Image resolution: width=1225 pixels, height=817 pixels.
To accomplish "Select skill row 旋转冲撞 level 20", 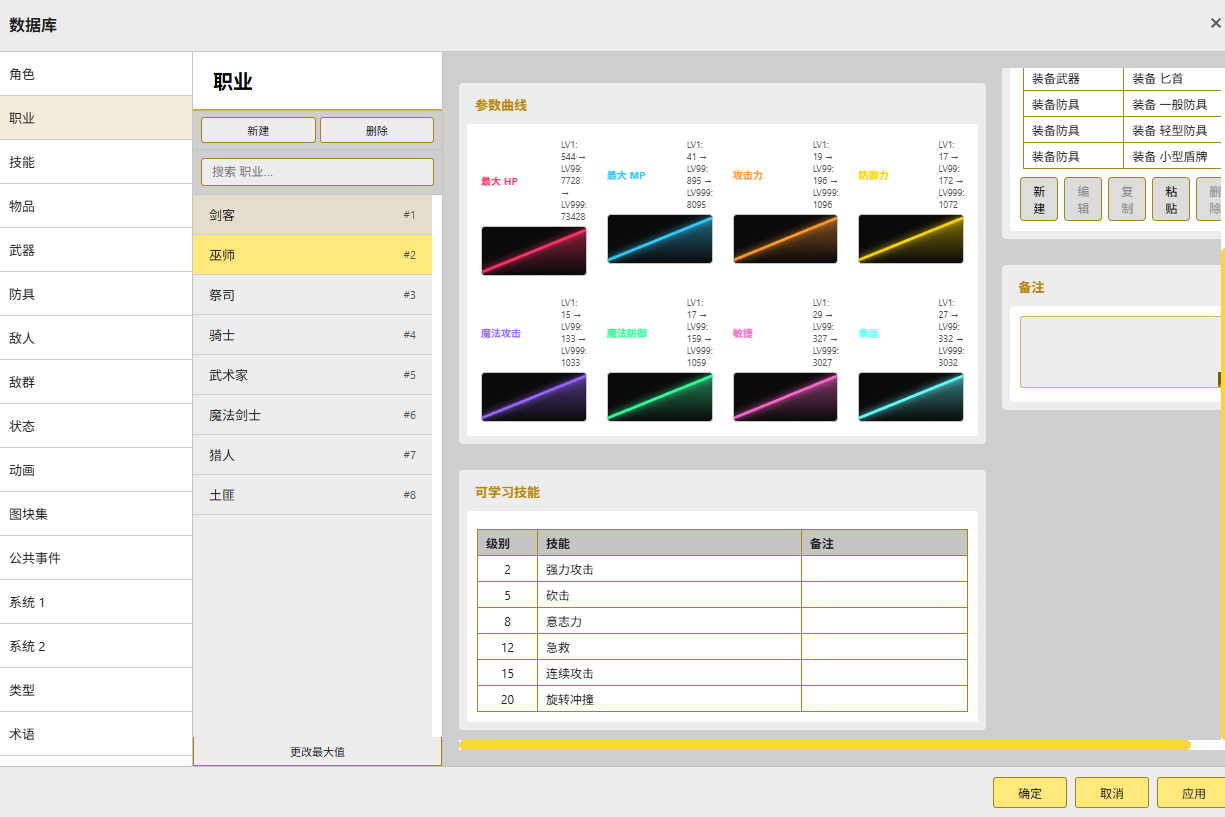I will point(722,699).
